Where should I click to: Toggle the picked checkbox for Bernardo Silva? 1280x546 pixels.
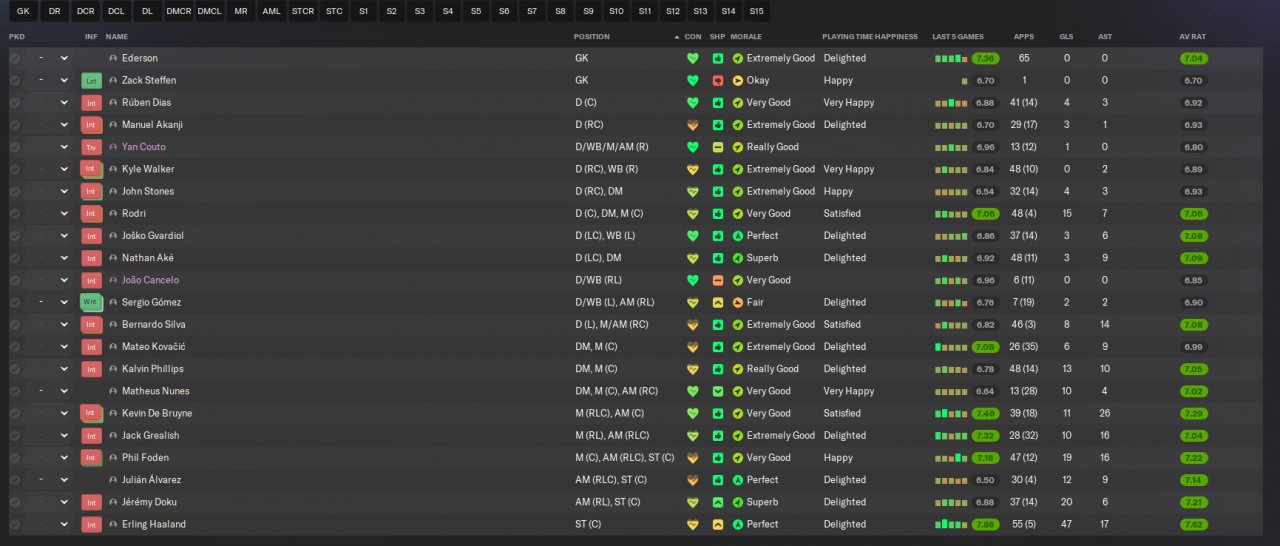(14, 324)
